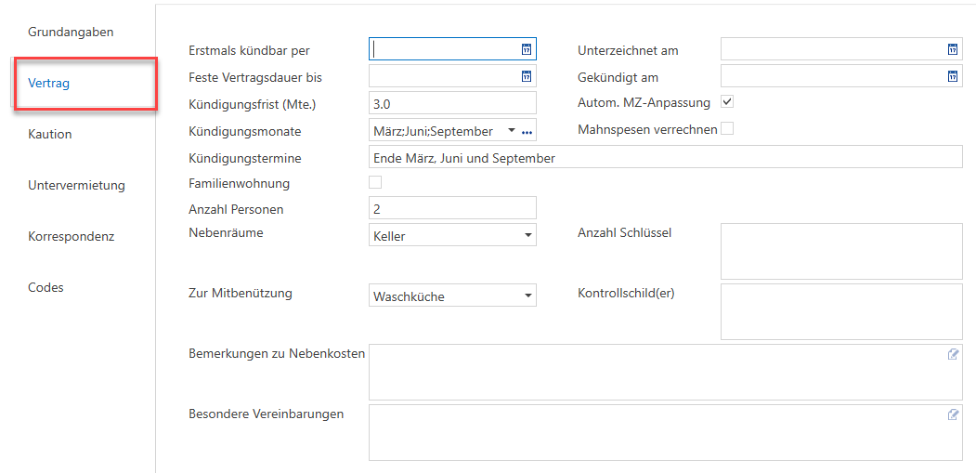The height and width of the screenshot is (473, 976).
Task: Open calendar picker for Erstmals kündbar per
Action: coord(526,49)
